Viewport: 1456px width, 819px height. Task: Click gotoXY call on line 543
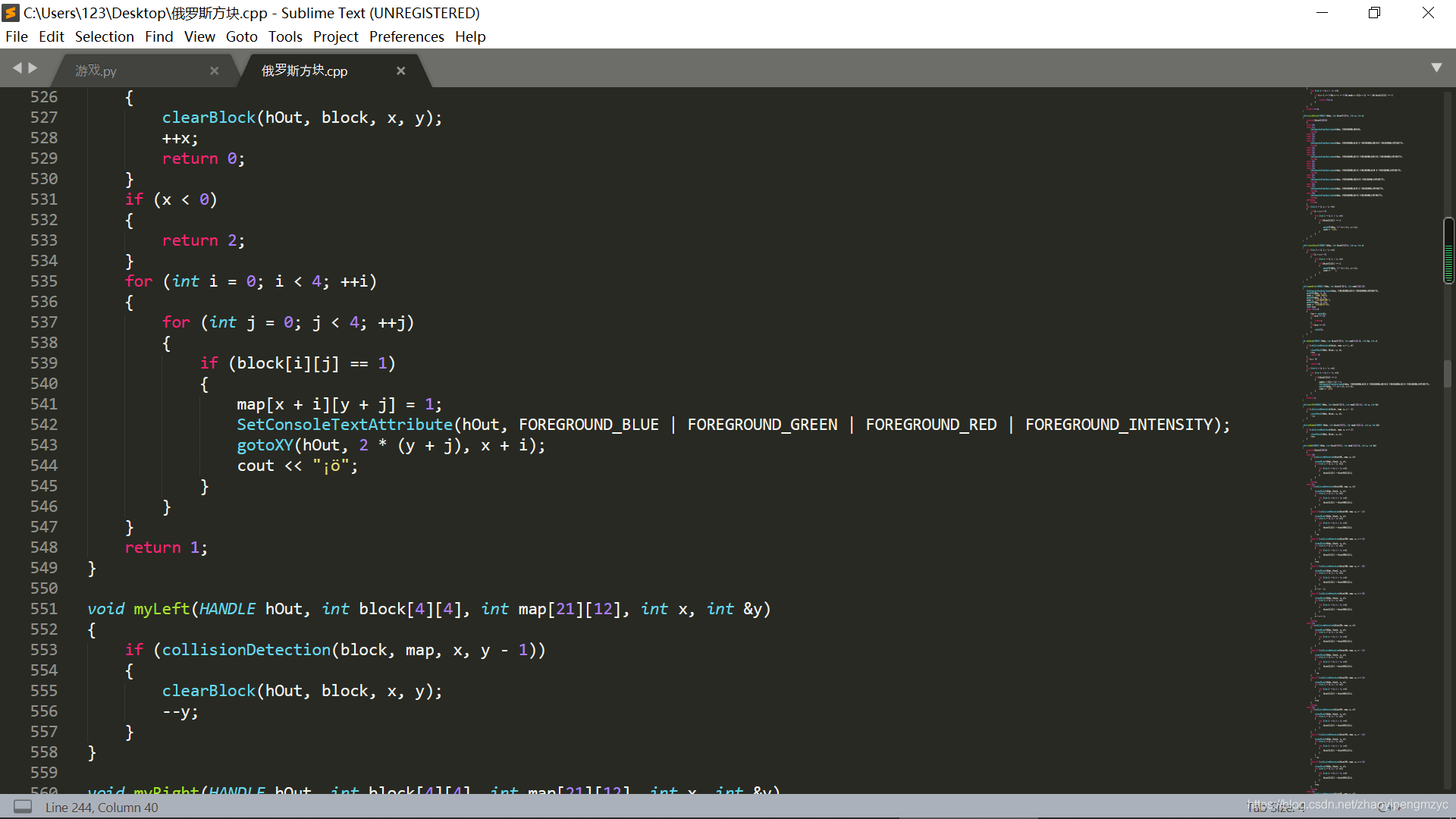tap(265, 445)
